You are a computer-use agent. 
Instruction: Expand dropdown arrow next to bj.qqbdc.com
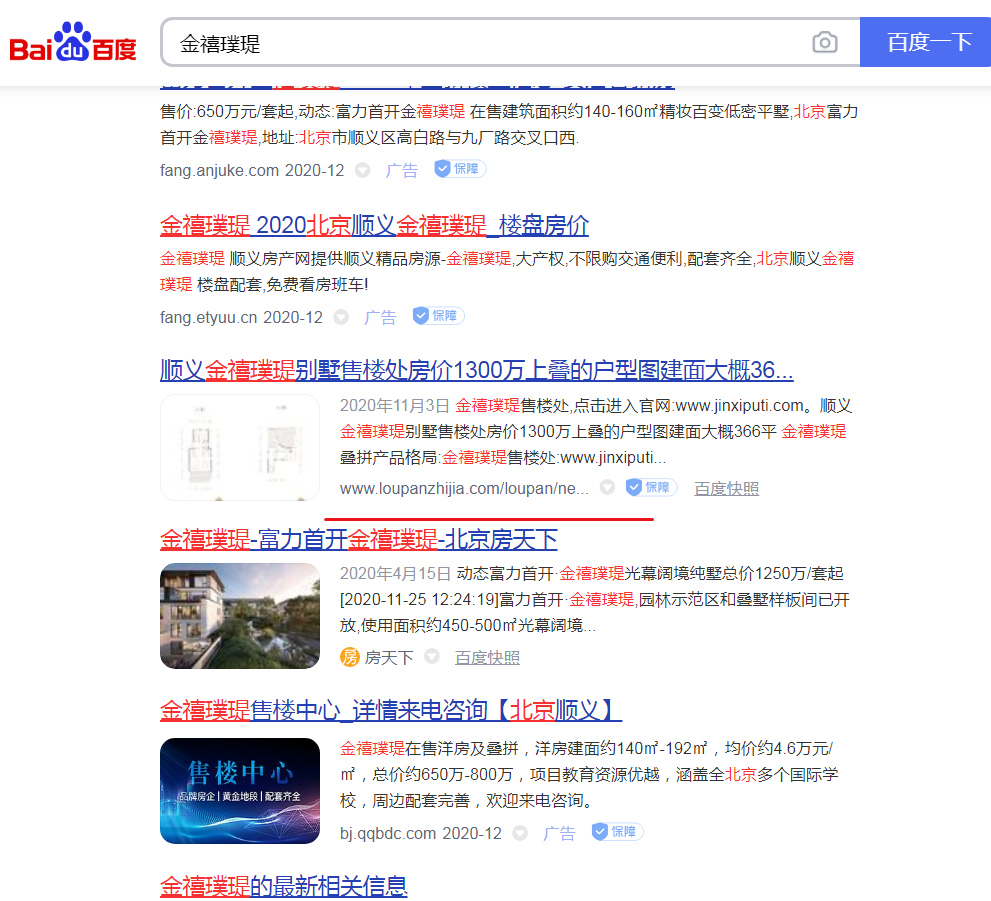click(520, 833)
